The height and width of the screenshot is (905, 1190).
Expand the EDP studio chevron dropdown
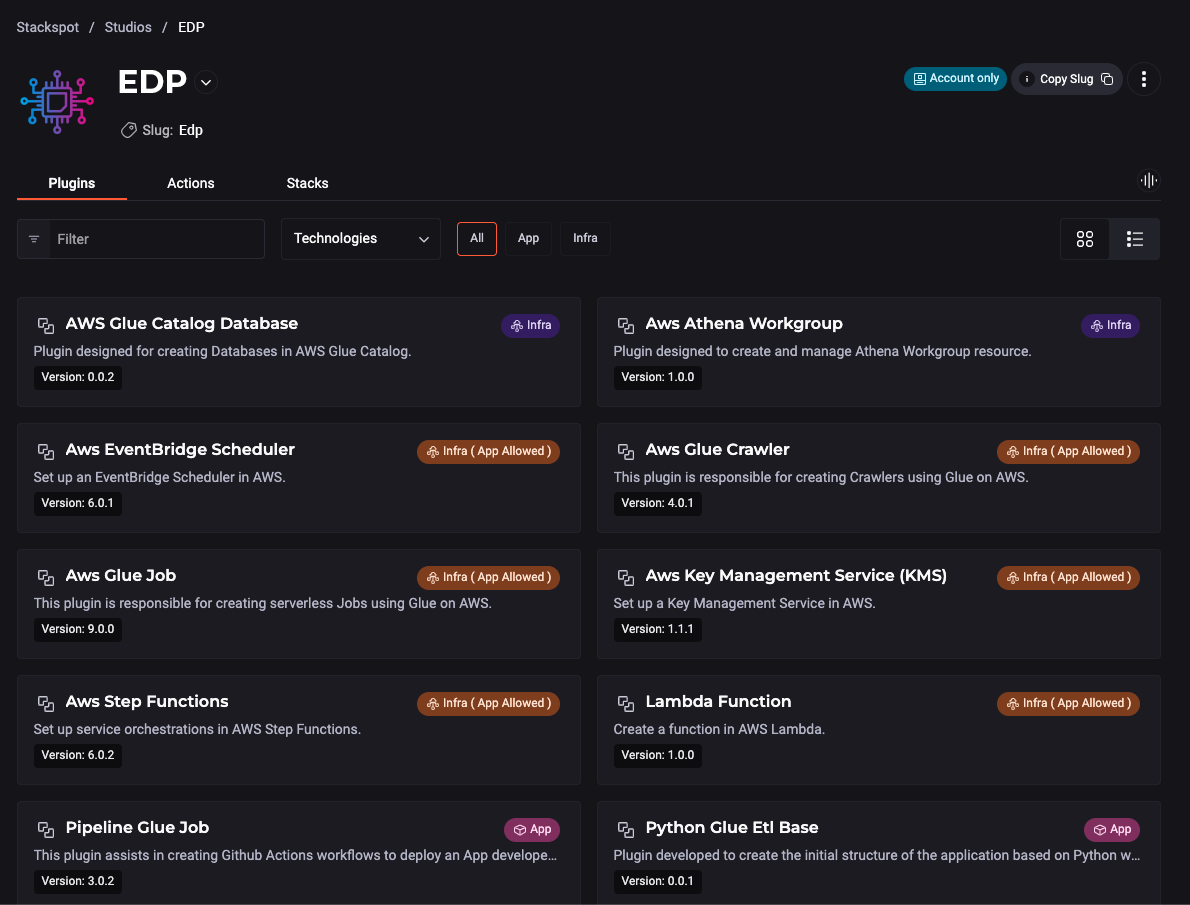point(206,82)
